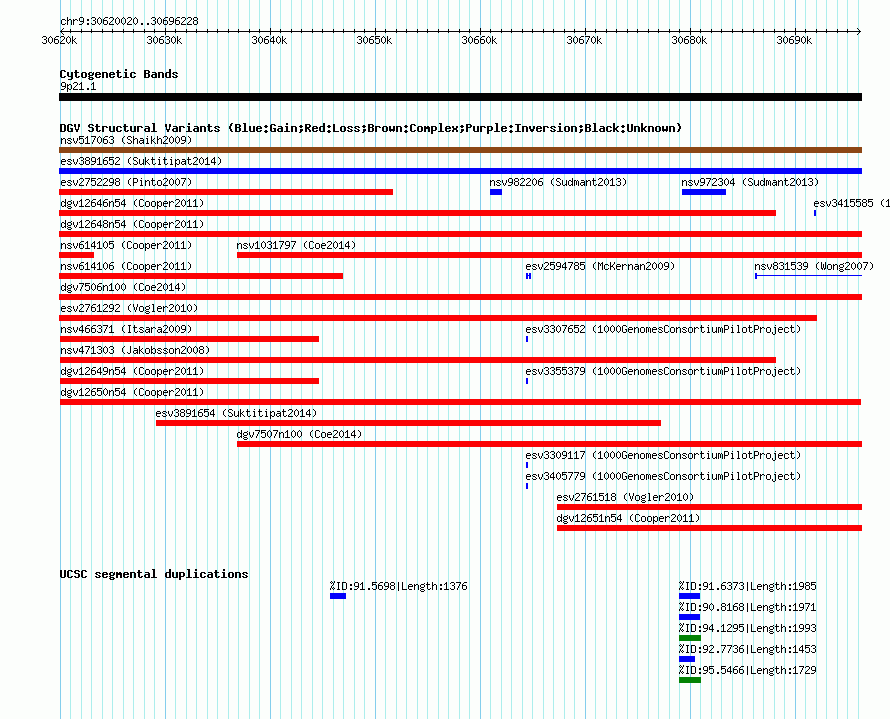Screen dimensions: 890x719
Task: Click nsv982206 (Sudmant2013) label
Action: (558, 182)
